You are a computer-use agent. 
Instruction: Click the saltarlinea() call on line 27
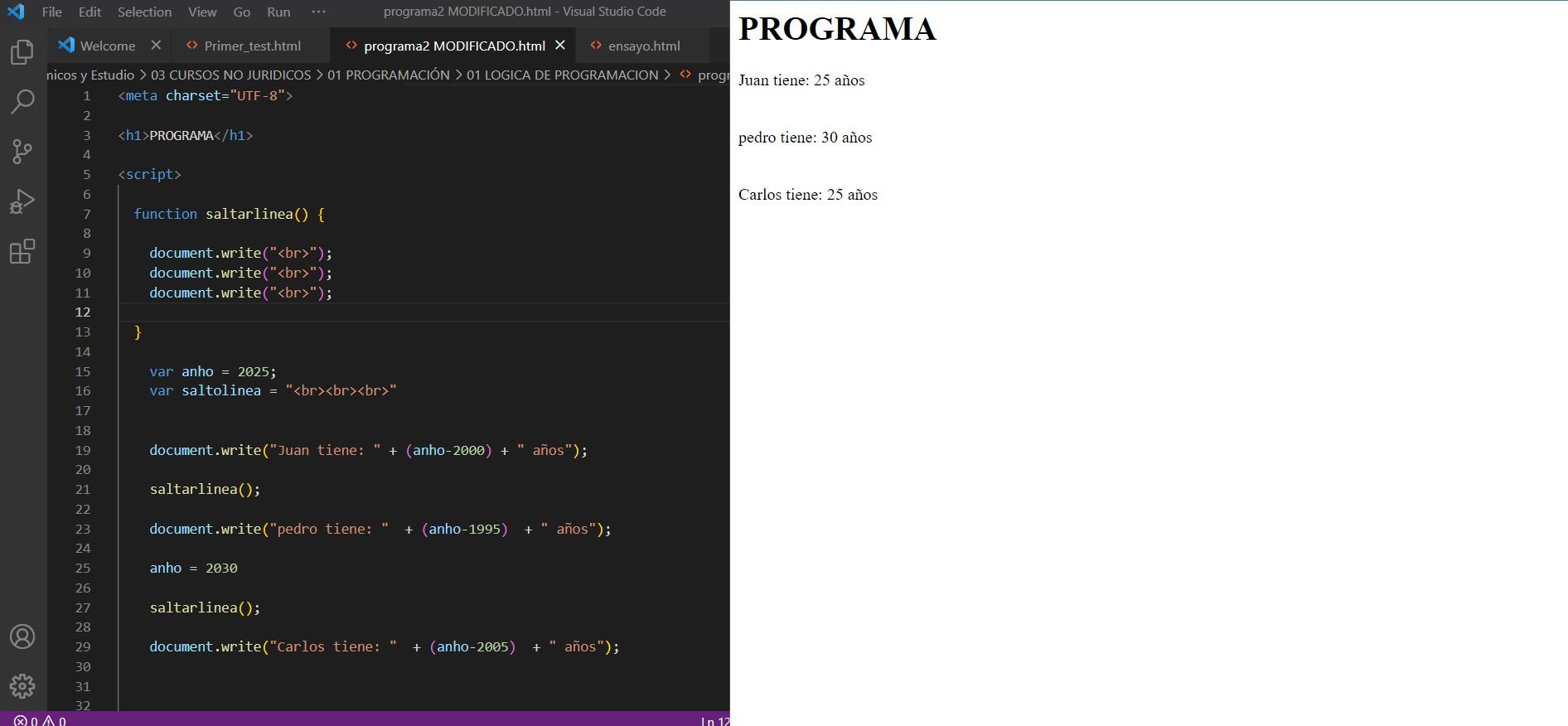pos(205,607)
